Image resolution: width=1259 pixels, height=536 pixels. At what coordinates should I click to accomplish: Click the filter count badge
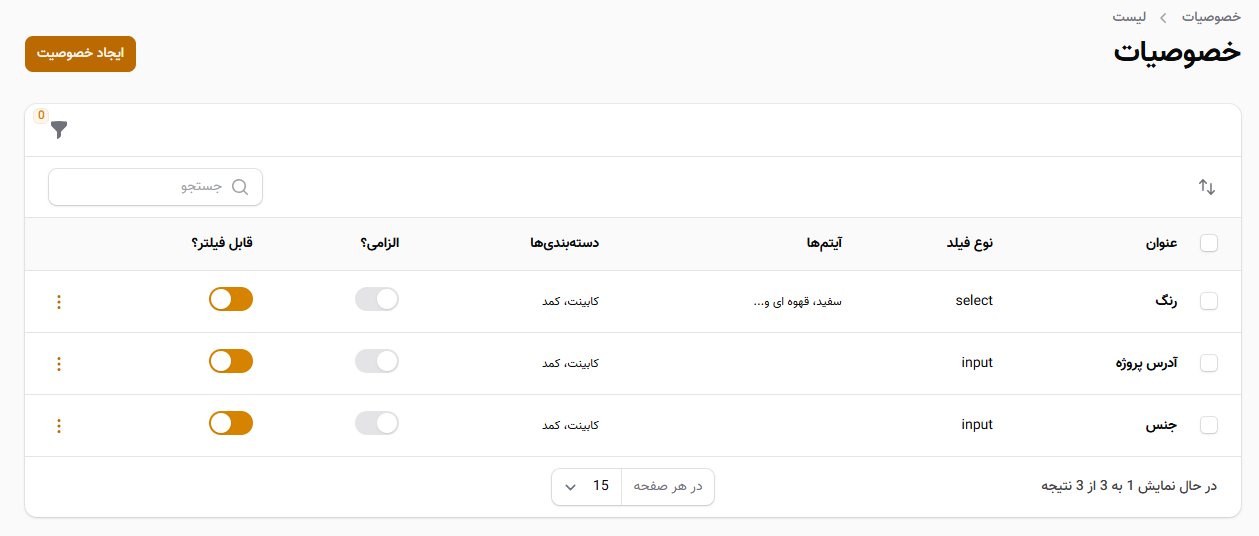pyautogui.click(x=41, y=115)
